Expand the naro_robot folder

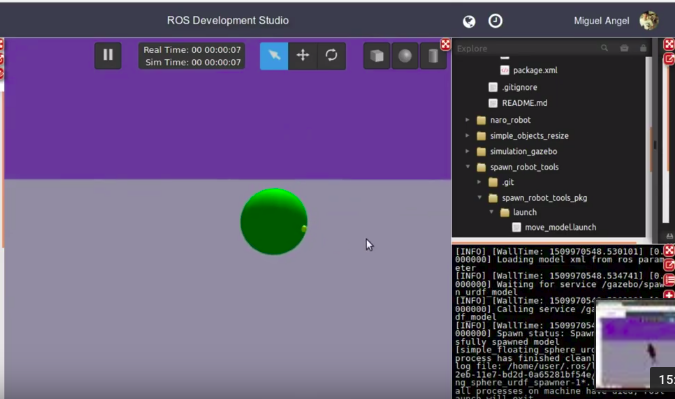tap(468, 120)
